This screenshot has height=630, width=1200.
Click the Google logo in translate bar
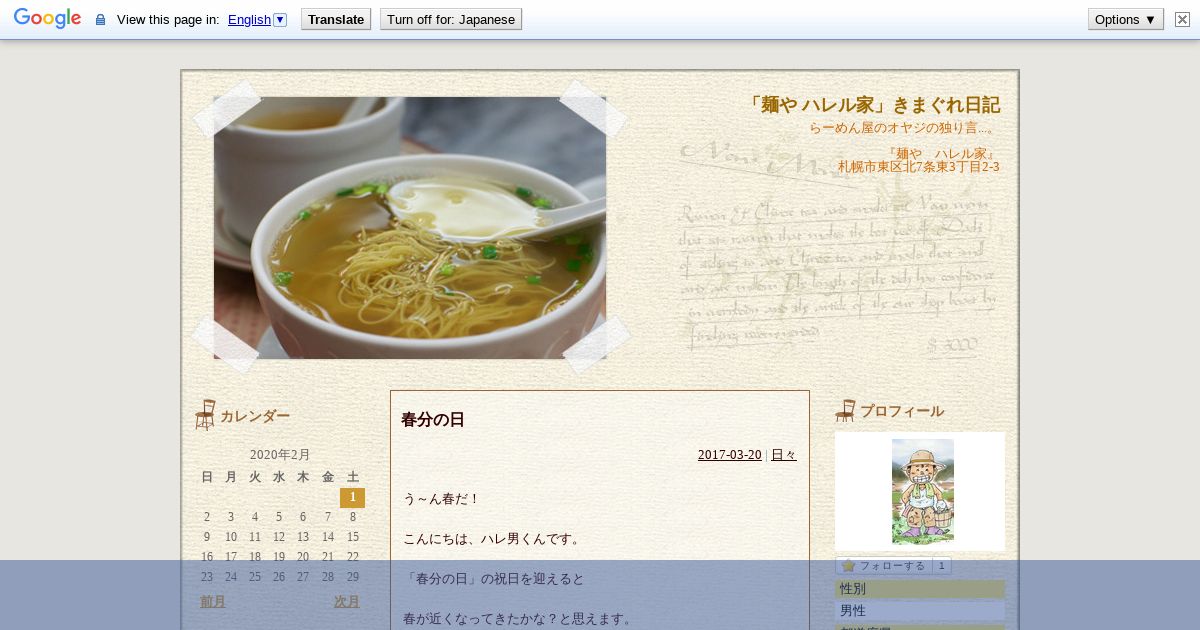click(47, 19)
